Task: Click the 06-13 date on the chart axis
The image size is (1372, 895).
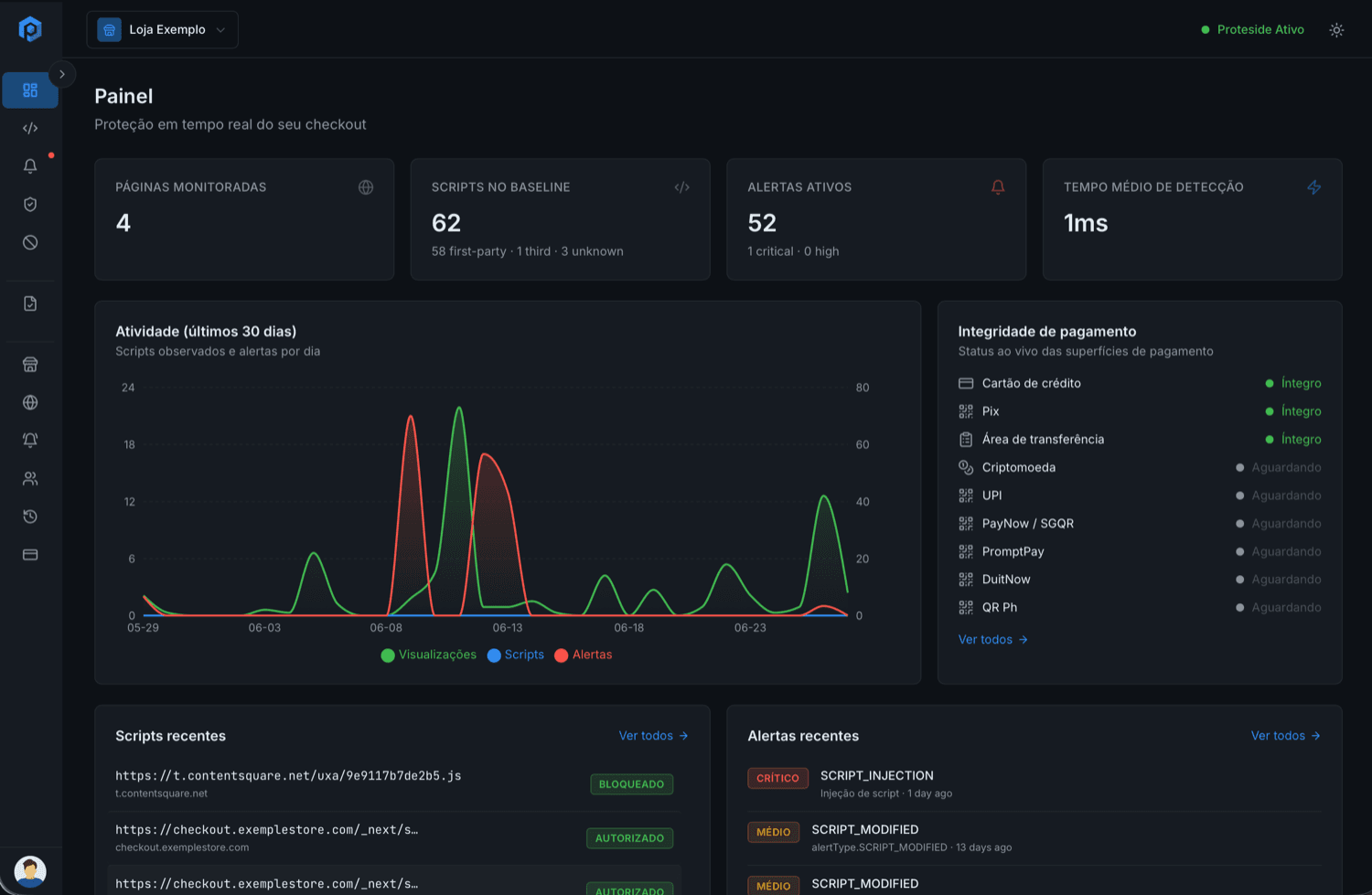Action: pyautogui.click(x=508, y=628)
